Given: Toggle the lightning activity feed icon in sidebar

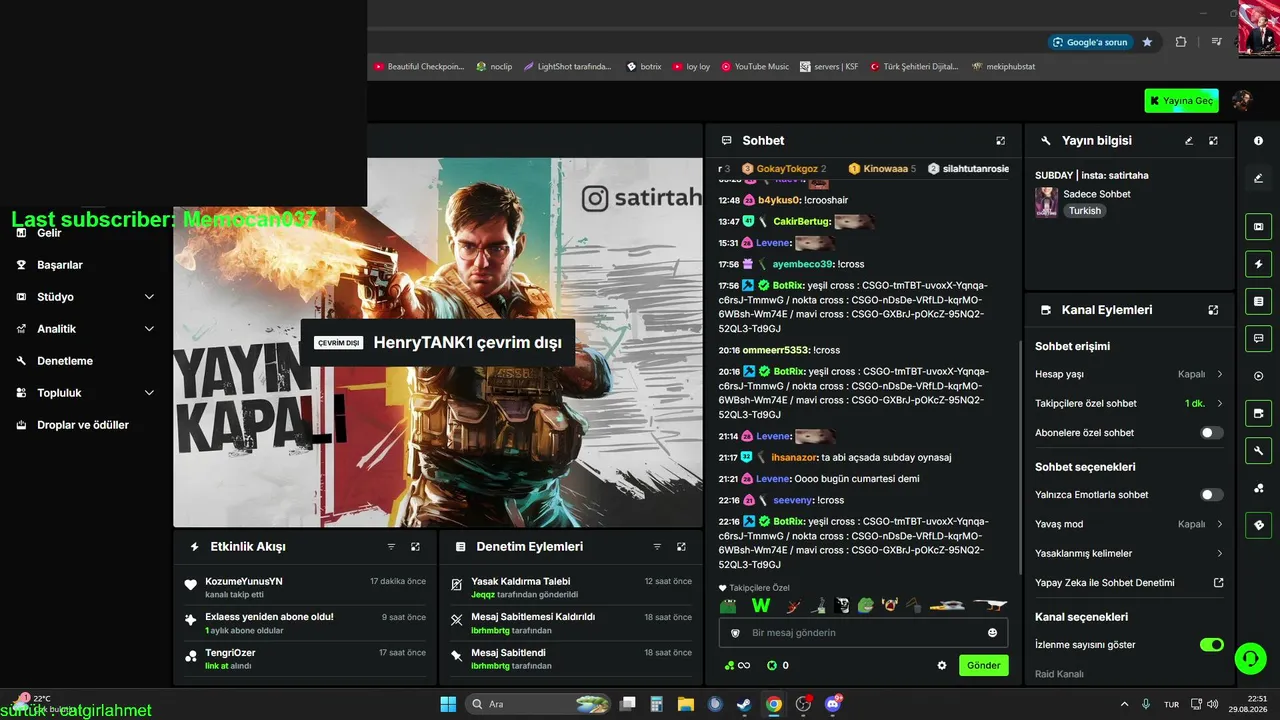Looking at the screenshot, I should [1259, 264].
